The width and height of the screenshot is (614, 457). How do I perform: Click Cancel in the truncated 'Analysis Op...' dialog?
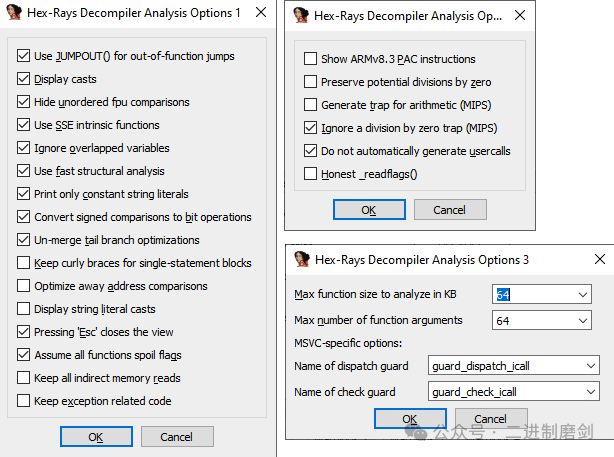tap(450, 210)
